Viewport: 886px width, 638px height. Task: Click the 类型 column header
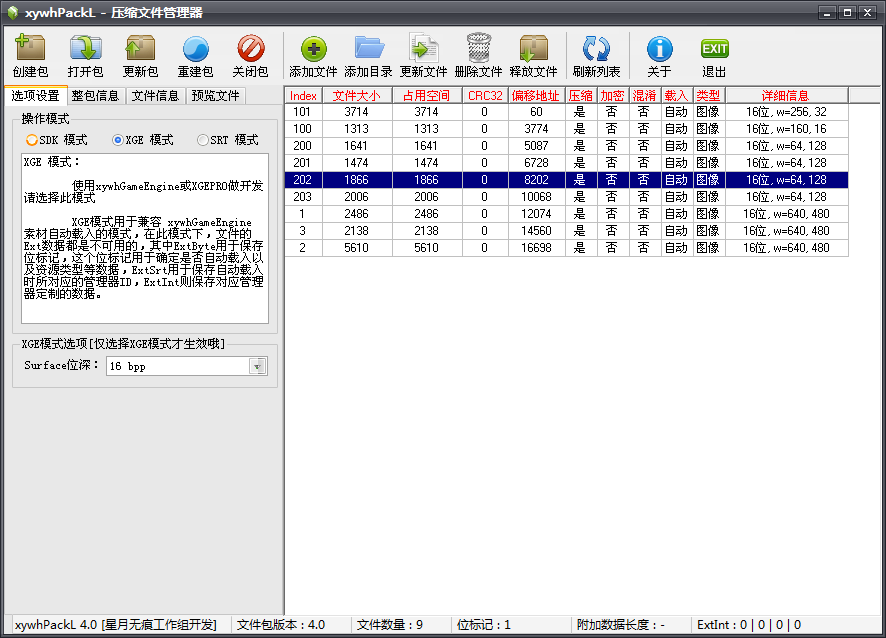tap(709, 96)
